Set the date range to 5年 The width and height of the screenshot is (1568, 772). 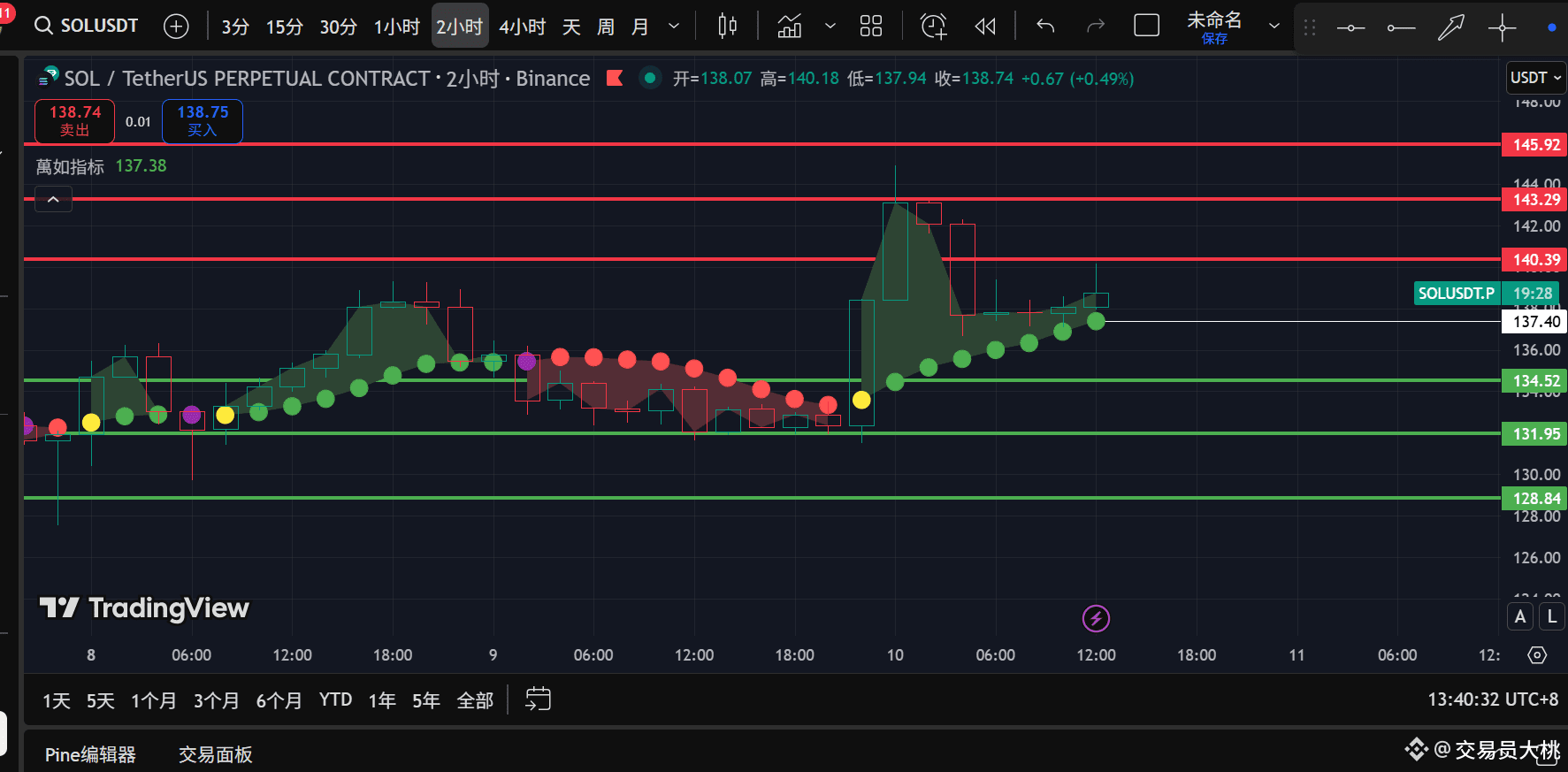(426, 700)
